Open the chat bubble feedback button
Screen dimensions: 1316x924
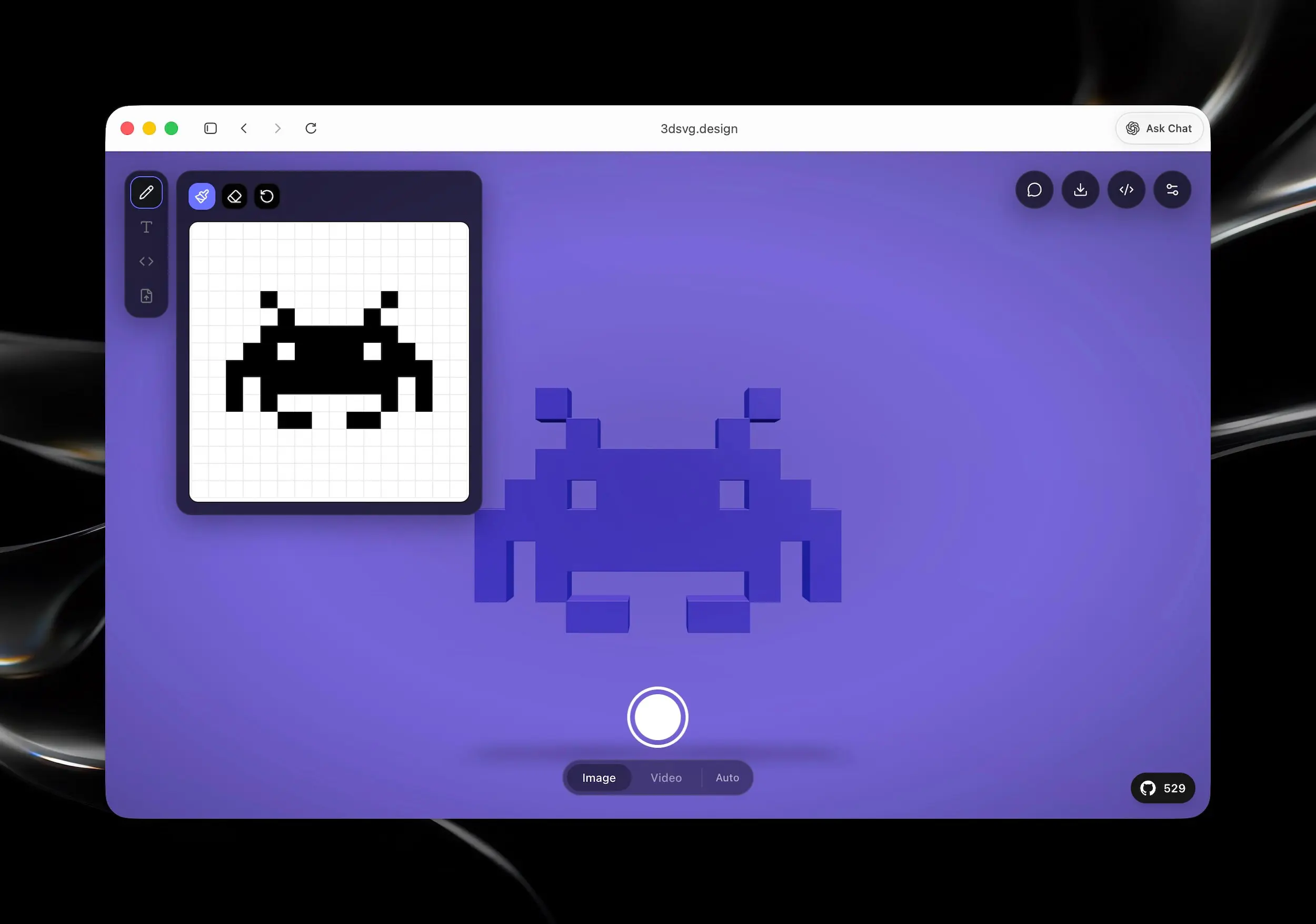(x=1034, y=190)
